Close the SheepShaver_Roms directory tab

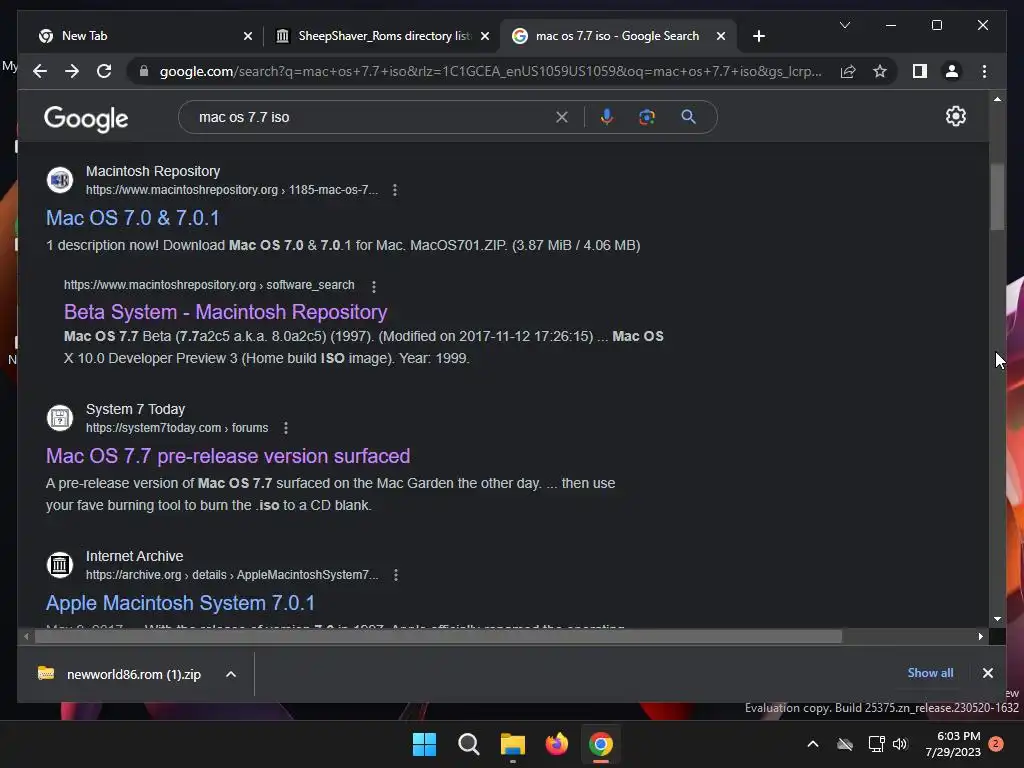coord(485,36)
